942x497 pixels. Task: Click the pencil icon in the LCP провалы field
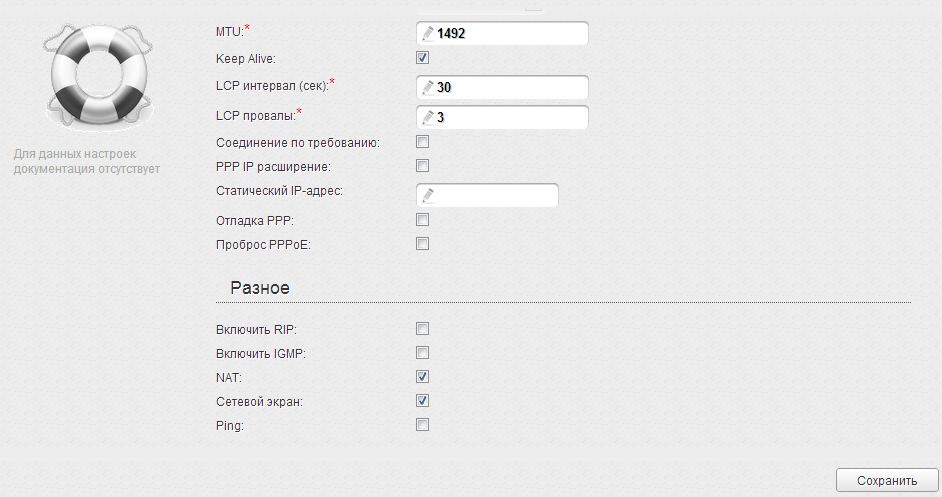[428, 117]
